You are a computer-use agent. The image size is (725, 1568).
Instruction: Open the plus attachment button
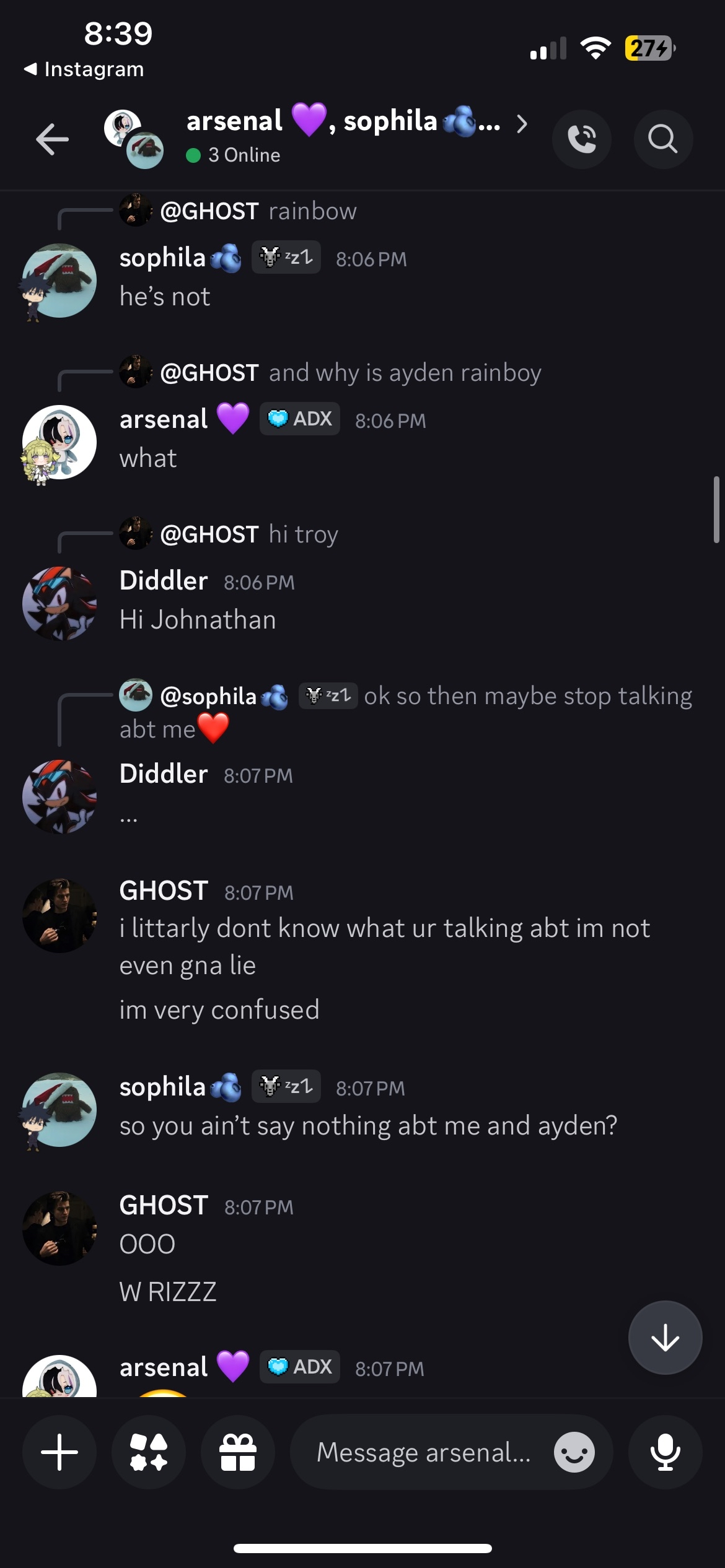coord(59,1452)
